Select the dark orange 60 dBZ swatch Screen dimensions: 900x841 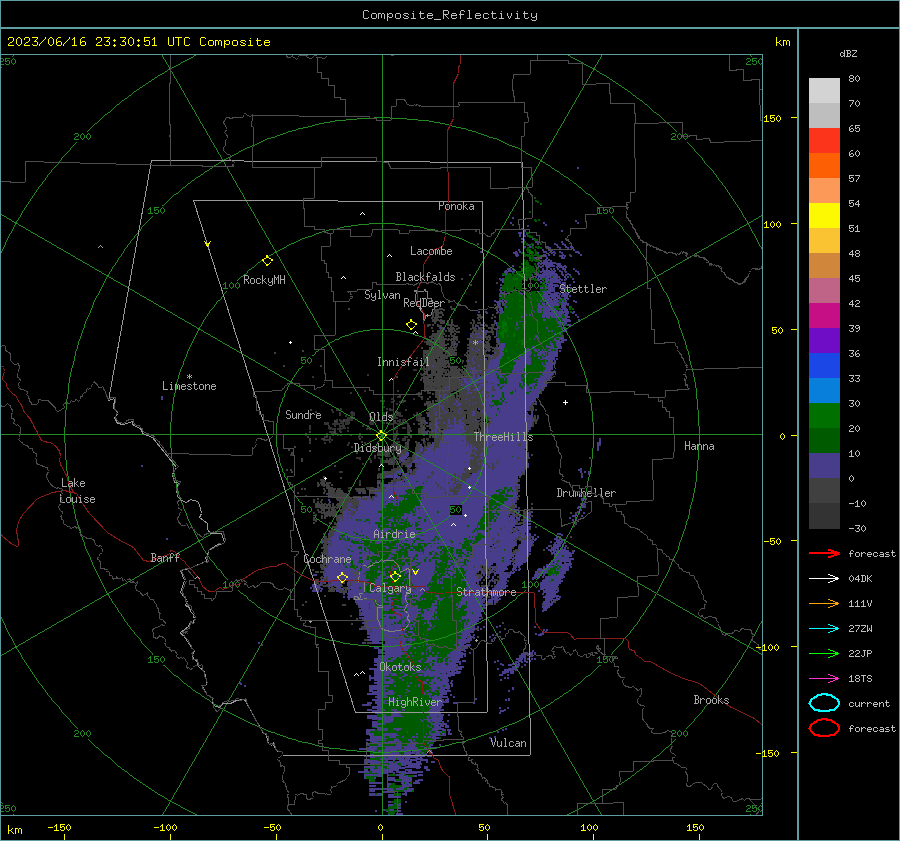click(x=824, y=165)
